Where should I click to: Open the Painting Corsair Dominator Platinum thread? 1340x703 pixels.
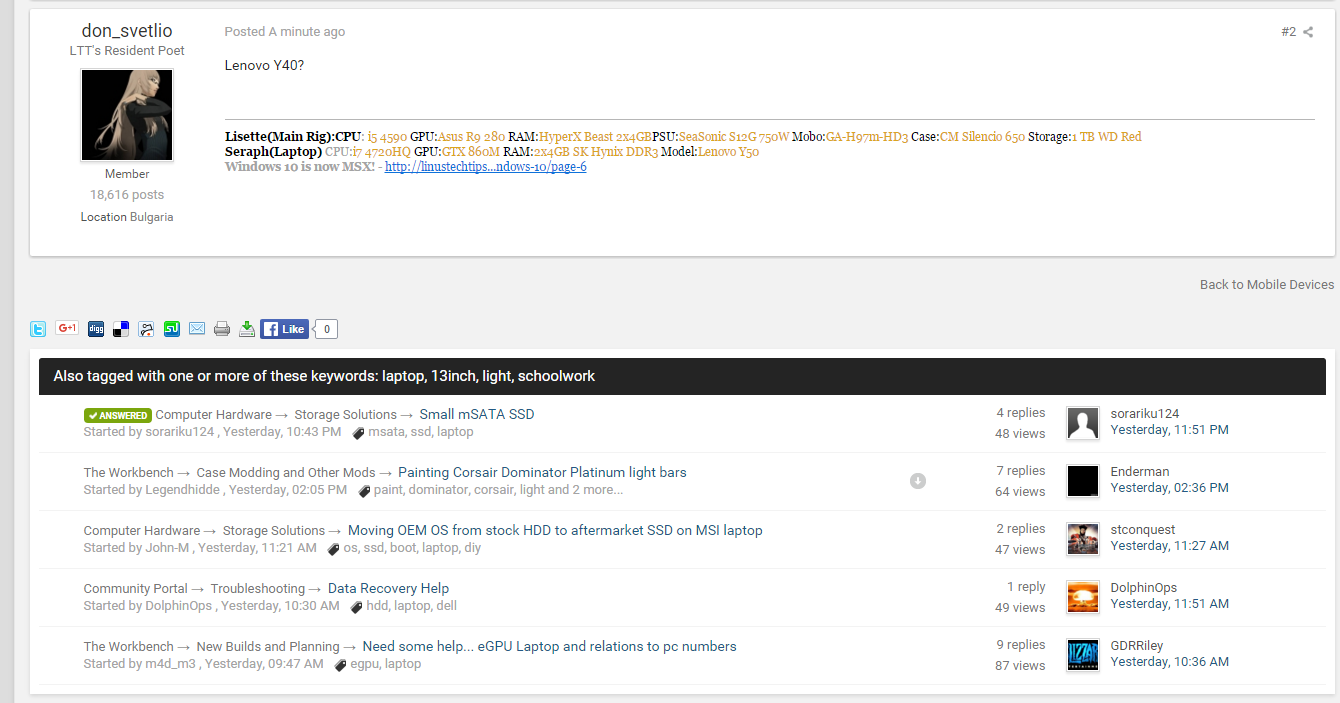542,473
